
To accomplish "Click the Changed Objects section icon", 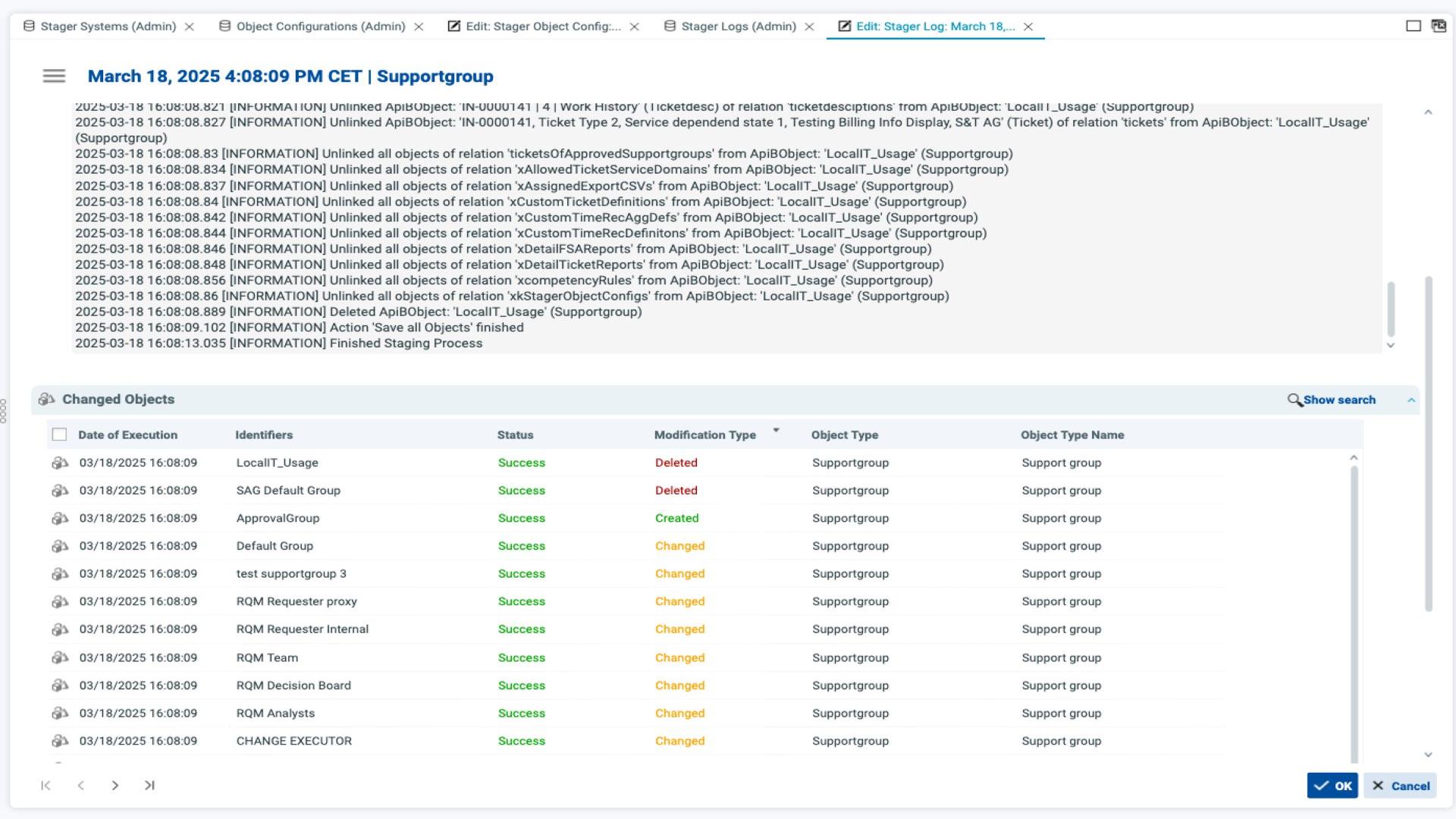I will (46, 400).
